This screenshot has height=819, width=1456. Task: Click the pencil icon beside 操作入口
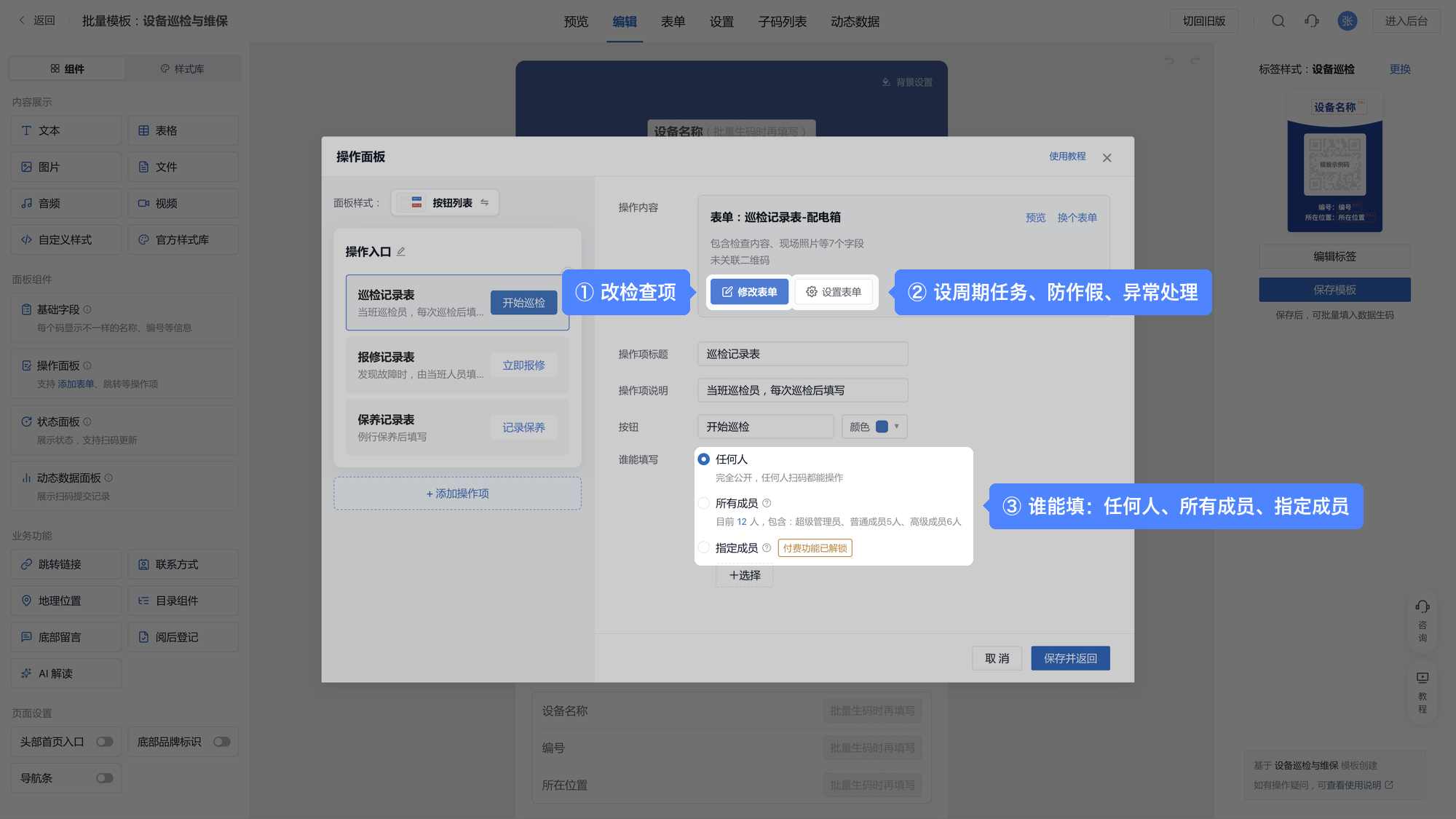[400, 252]
